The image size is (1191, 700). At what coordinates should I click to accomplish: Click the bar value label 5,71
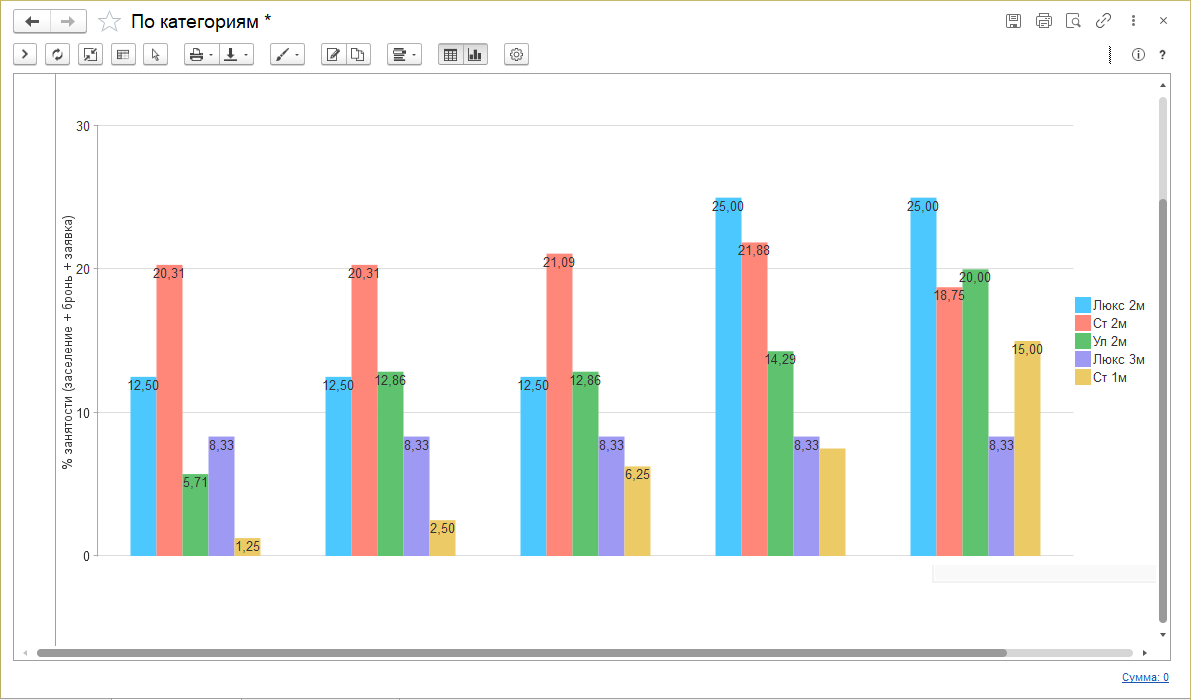pos(195,482)
